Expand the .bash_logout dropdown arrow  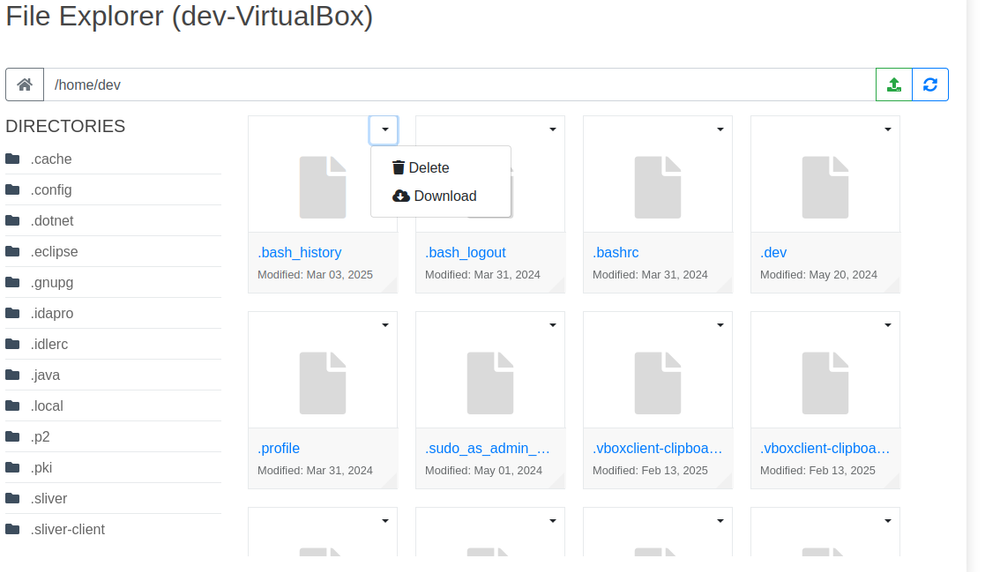552,129
